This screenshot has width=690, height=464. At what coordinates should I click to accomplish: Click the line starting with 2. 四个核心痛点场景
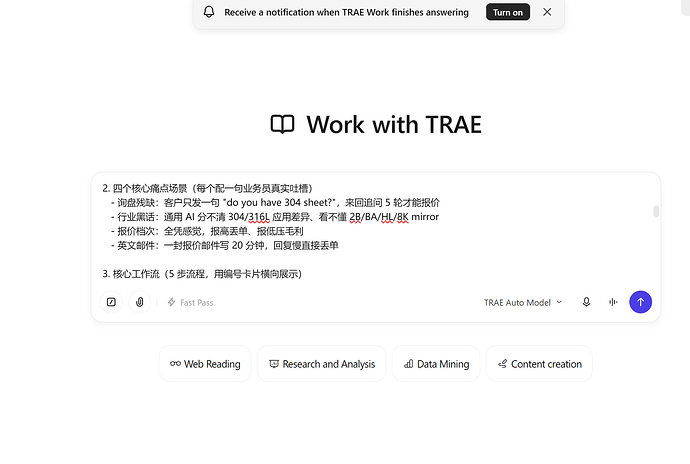point(208,188)
